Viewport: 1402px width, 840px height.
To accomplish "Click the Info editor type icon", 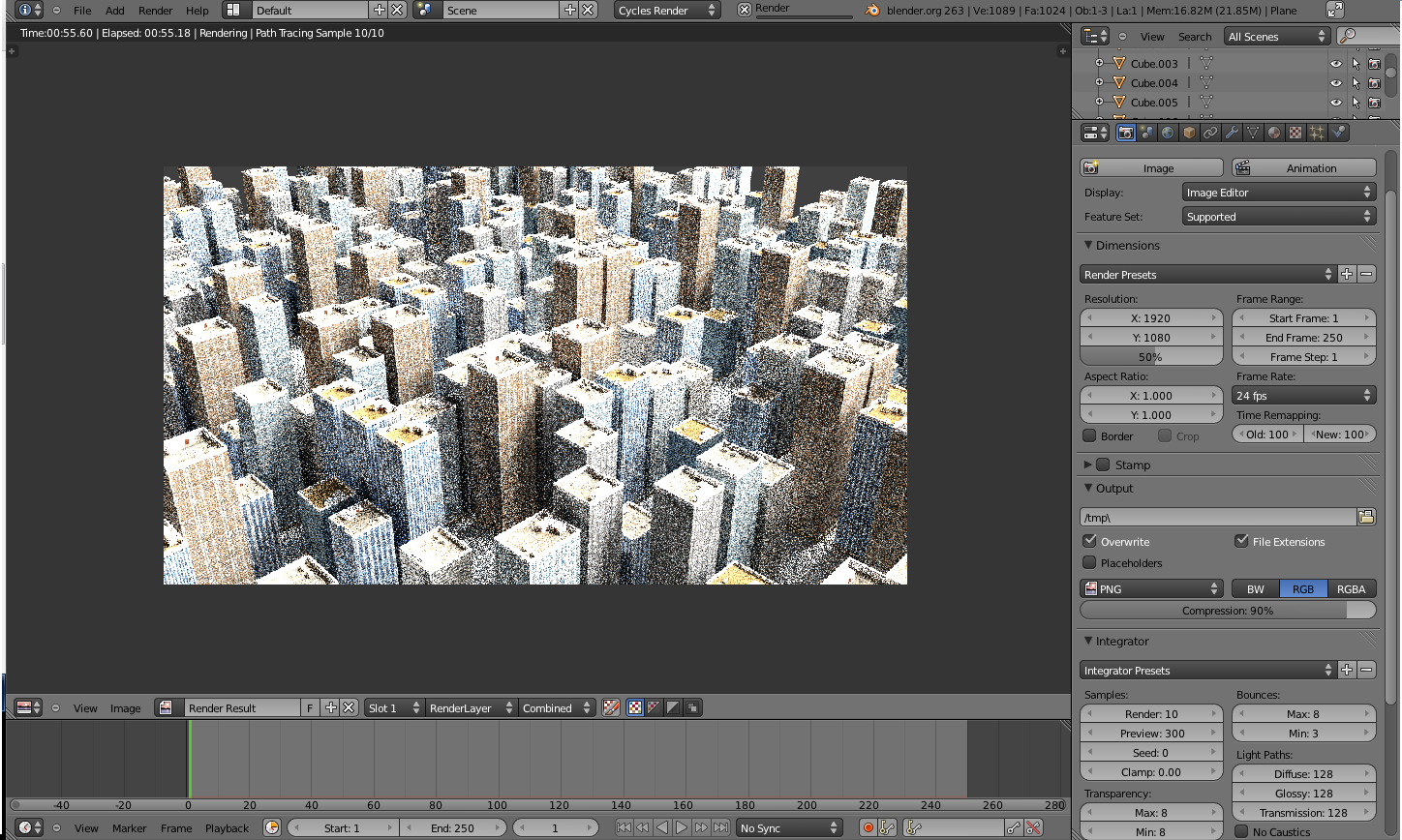I will click(x=30, y=10).
